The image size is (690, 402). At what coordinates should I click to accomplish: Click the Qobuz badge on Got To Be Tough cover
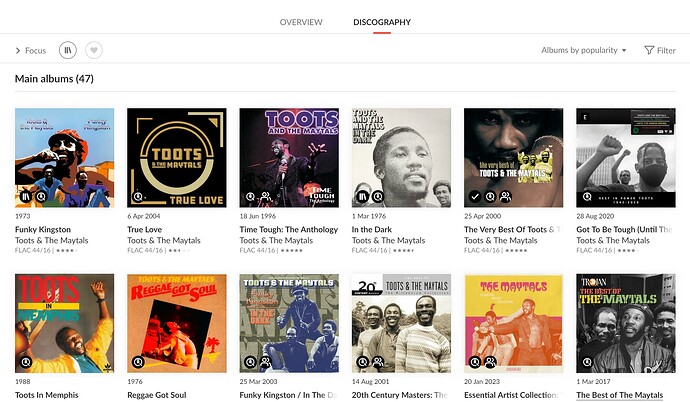tap(587, 197)
